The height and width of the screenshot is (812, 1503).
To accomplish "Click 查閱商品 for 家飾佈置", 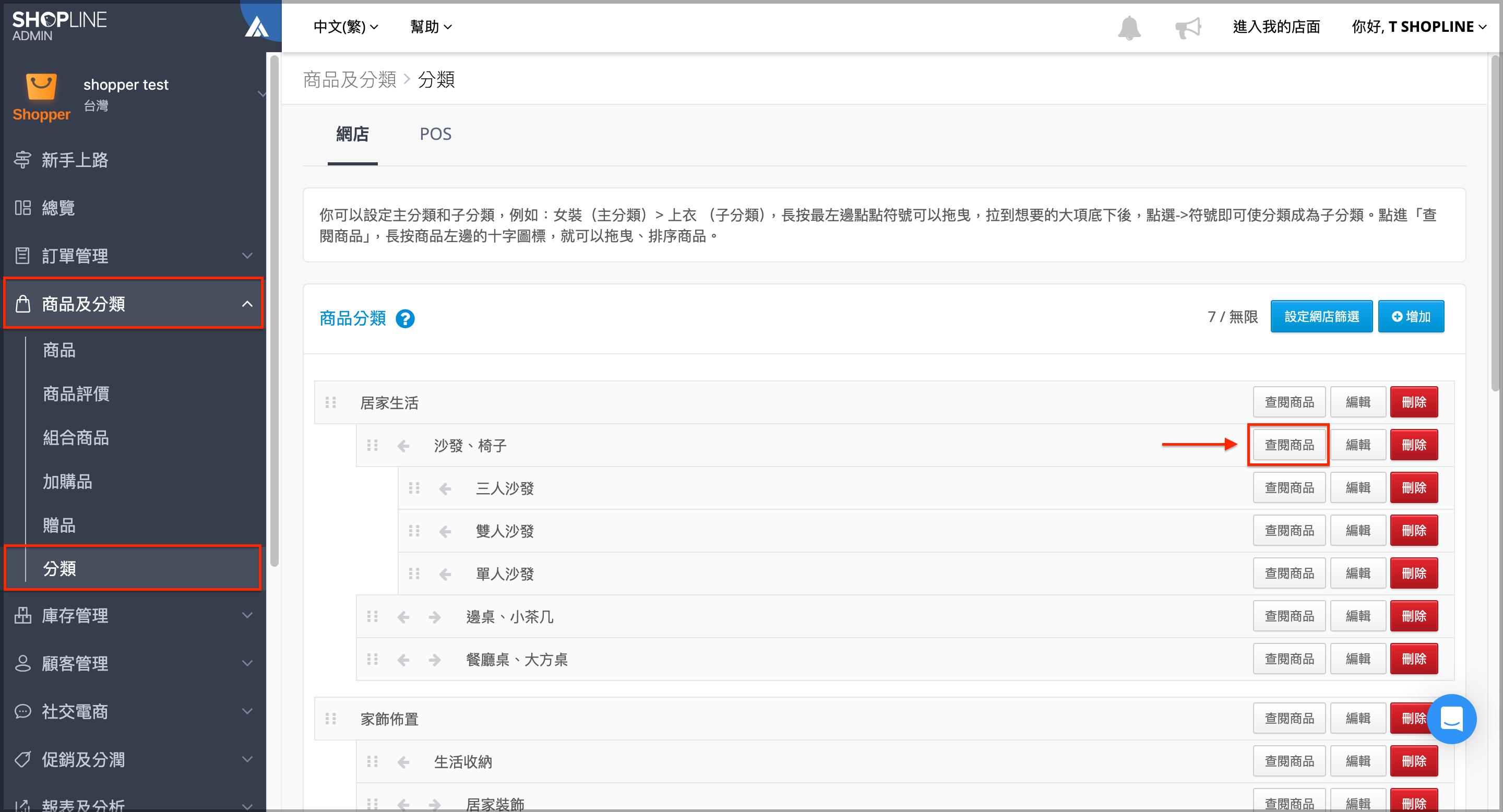I will coord(1289,718).
